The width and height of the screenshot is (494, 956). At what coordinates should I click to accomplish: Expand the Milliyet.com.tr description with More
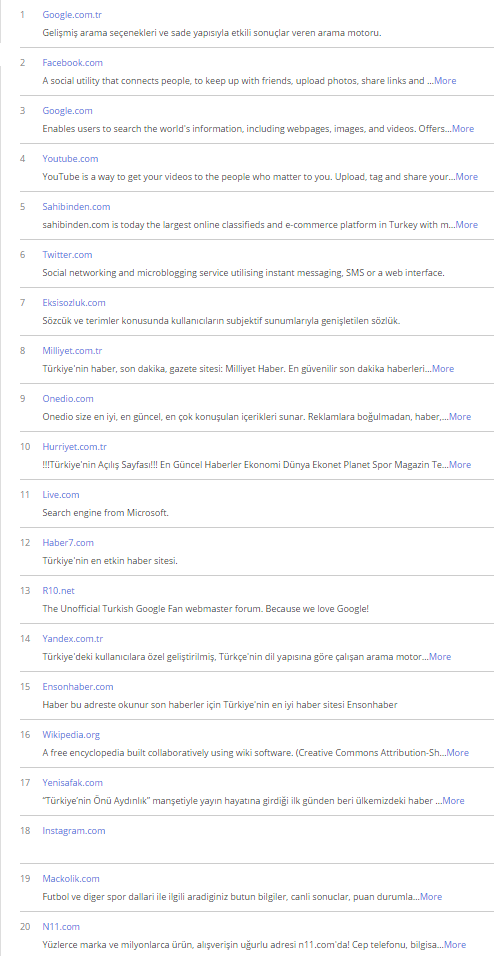pos(443,369)
